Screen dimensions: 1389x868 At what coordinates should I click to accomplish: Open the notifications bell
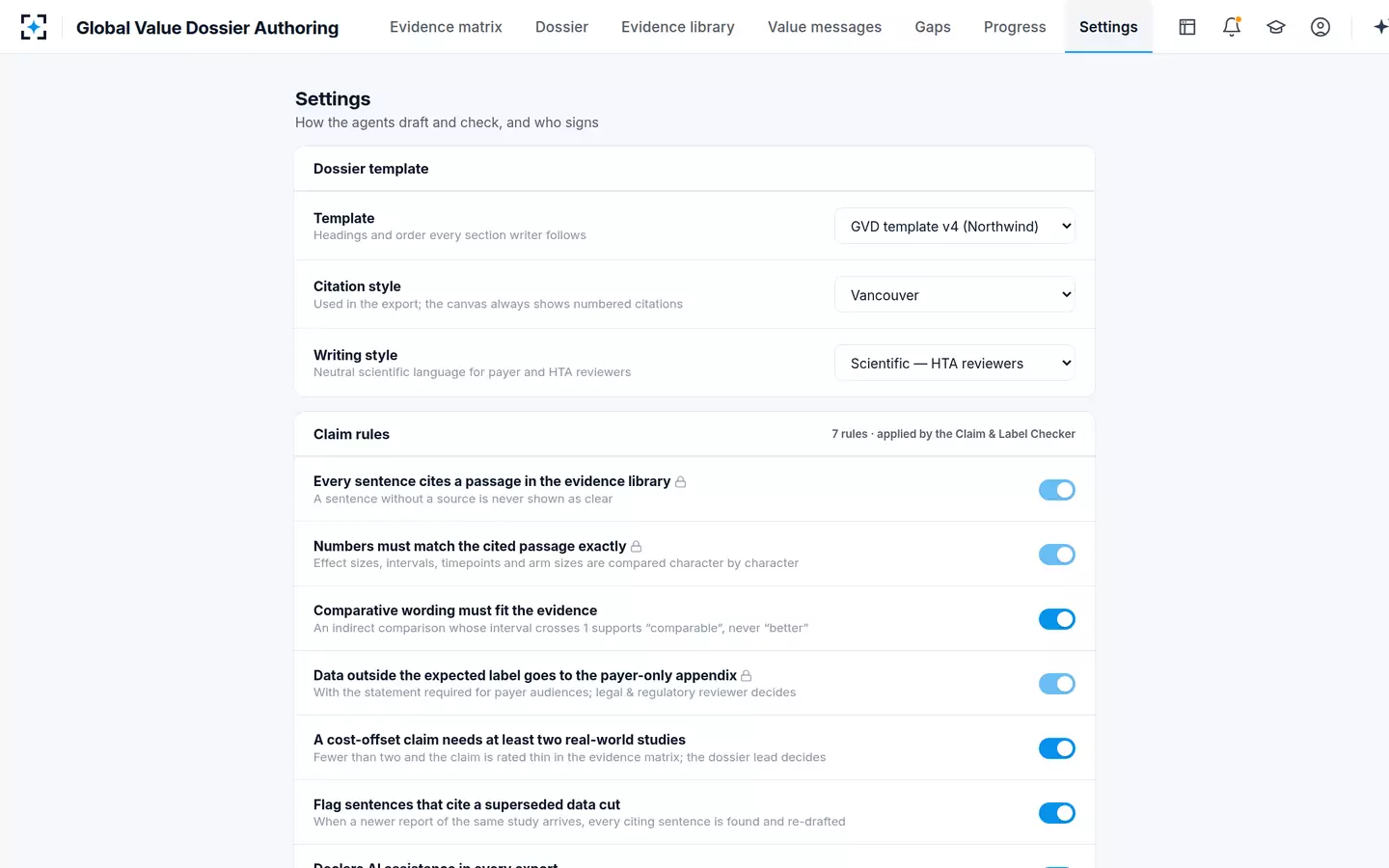coord(1232,27)
